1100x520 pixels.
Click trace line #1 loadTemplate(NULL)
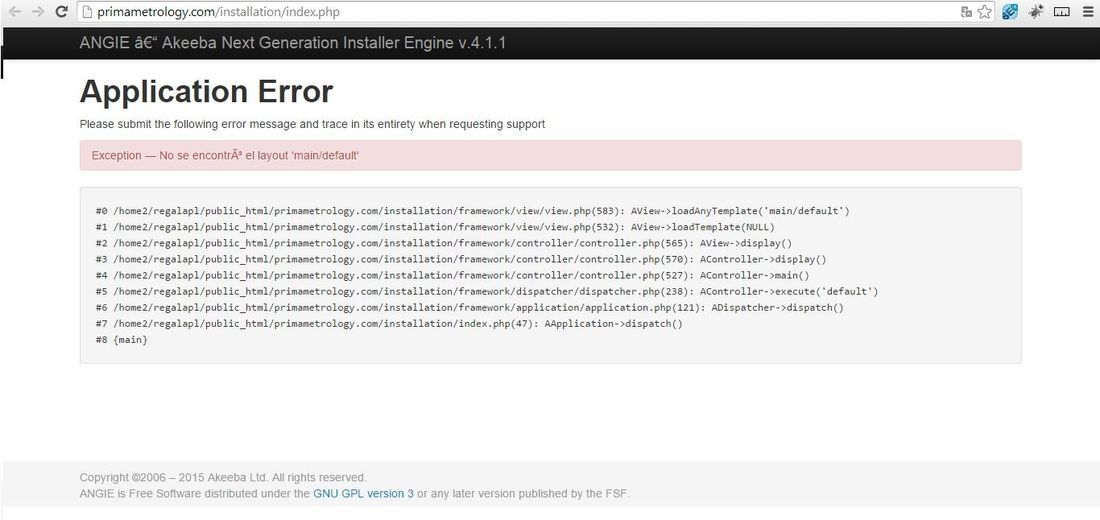coord(435,227)
